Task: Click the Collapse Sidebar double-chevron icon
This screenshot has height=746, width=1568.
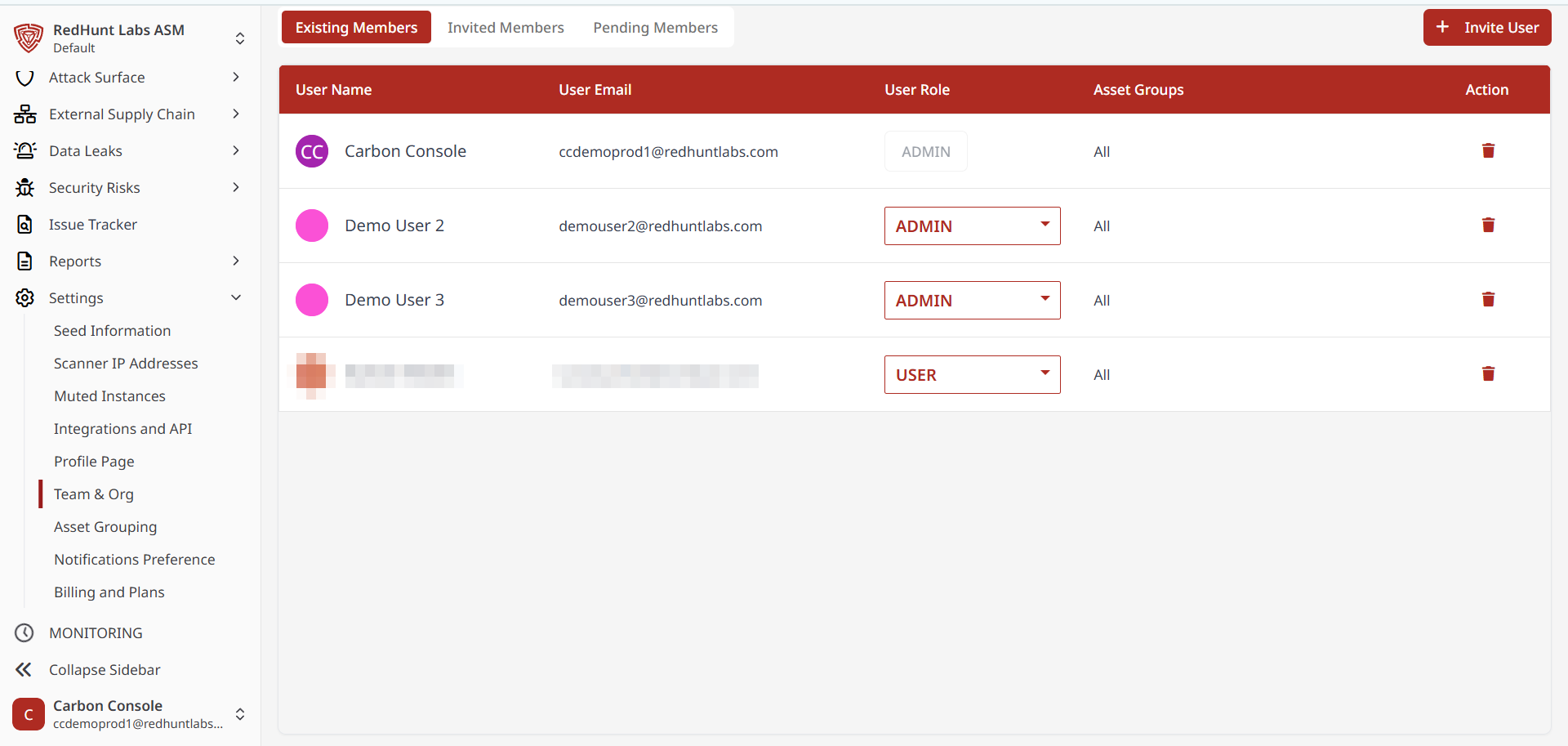Action: pos(24,670)
